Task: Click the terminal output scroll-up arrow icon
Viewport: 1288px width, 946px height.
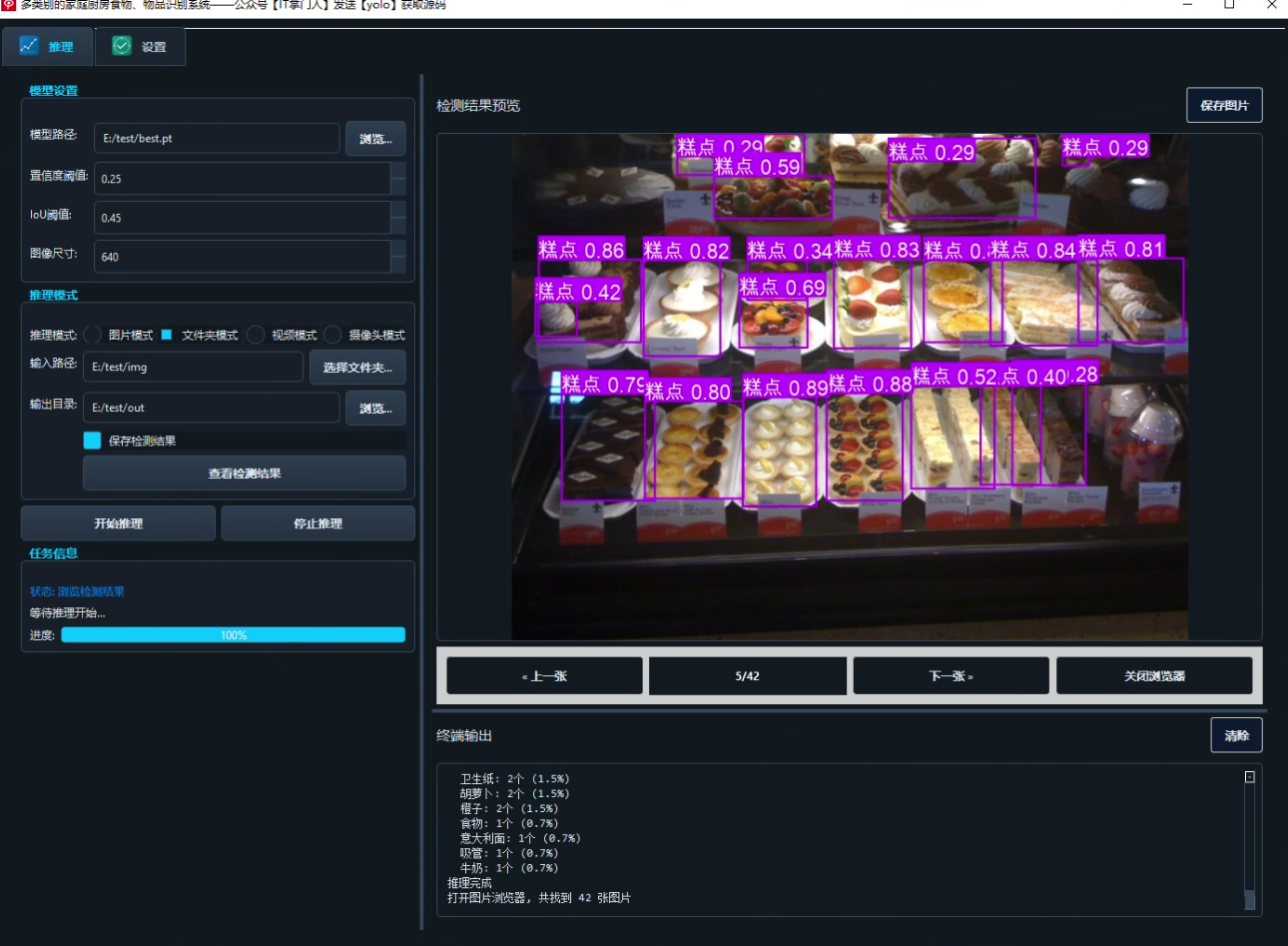Action: 1249,776
